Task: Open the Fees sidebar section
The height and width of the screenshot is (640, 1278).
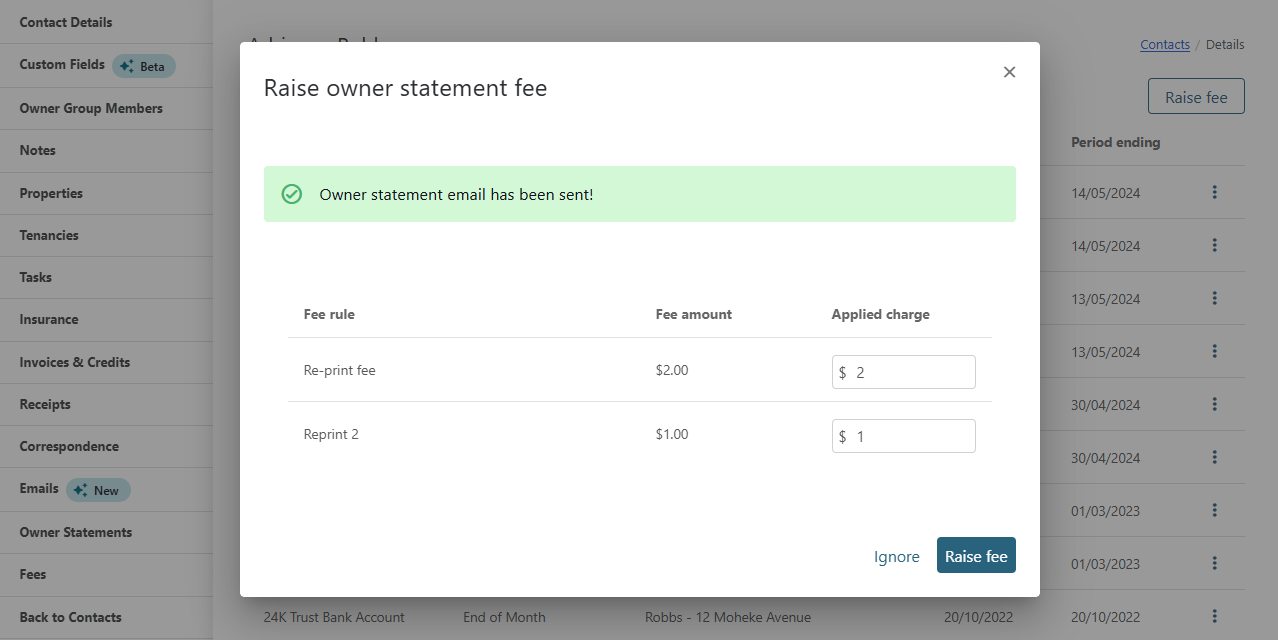Action: point(33,575)
